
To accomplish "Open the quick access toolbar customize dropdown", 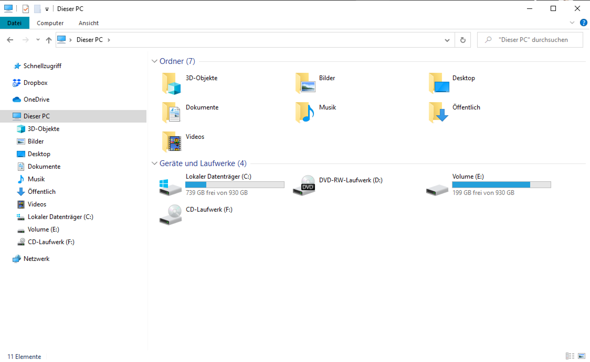I will point(47,9).
